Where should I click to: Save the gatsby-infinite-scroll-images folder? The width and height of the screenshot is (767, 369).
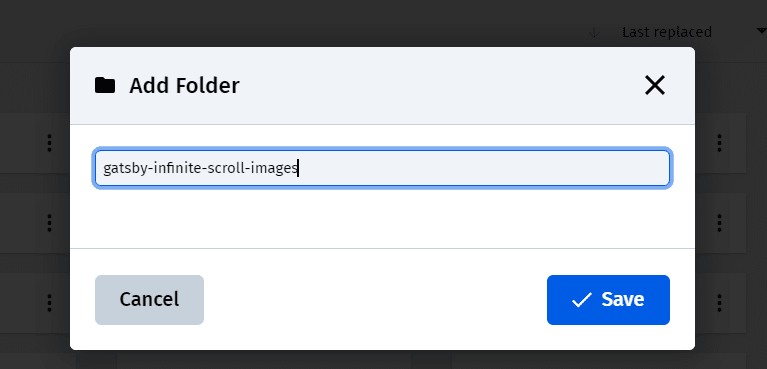tap(608, 300)
